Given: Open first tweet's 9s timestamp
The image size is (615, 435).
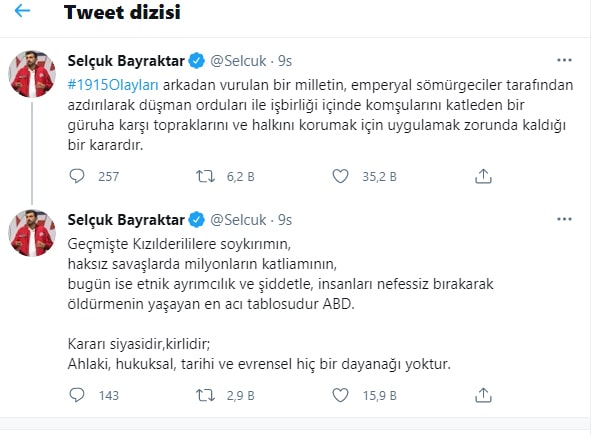Looking at the screenshot, I should tap(286, 61).
